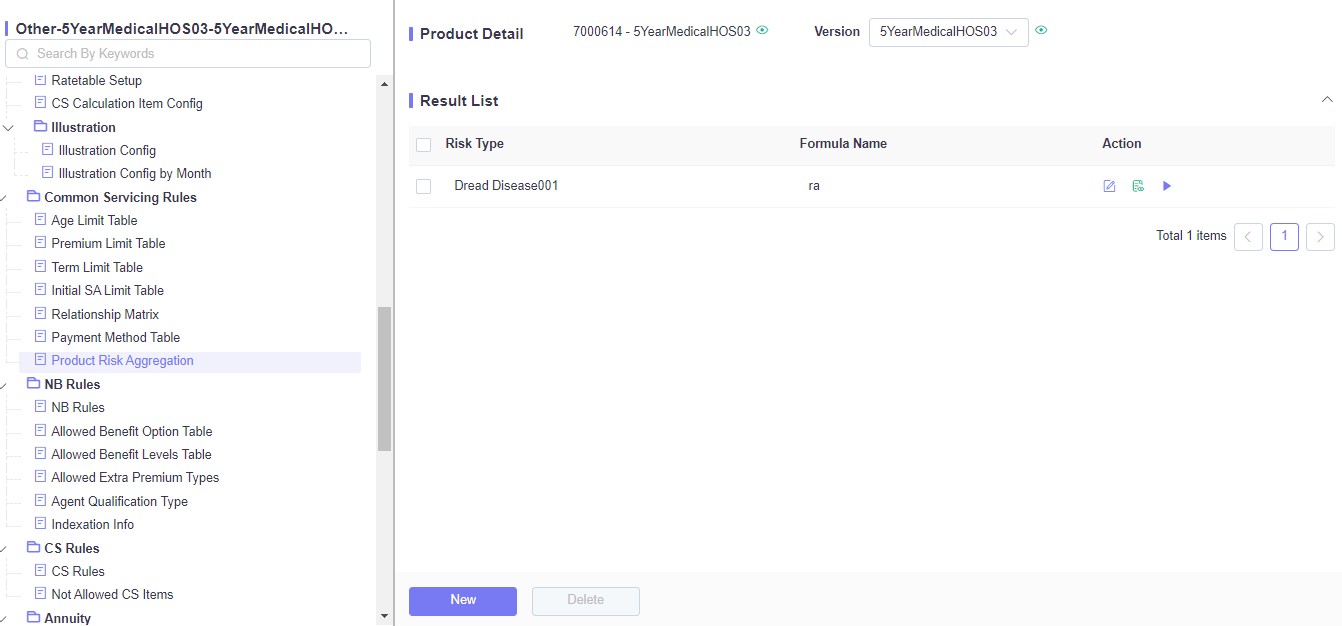This screenshot has height=626, width=1342.
Task: Click the Delete button
Action: tap(586, 601)
